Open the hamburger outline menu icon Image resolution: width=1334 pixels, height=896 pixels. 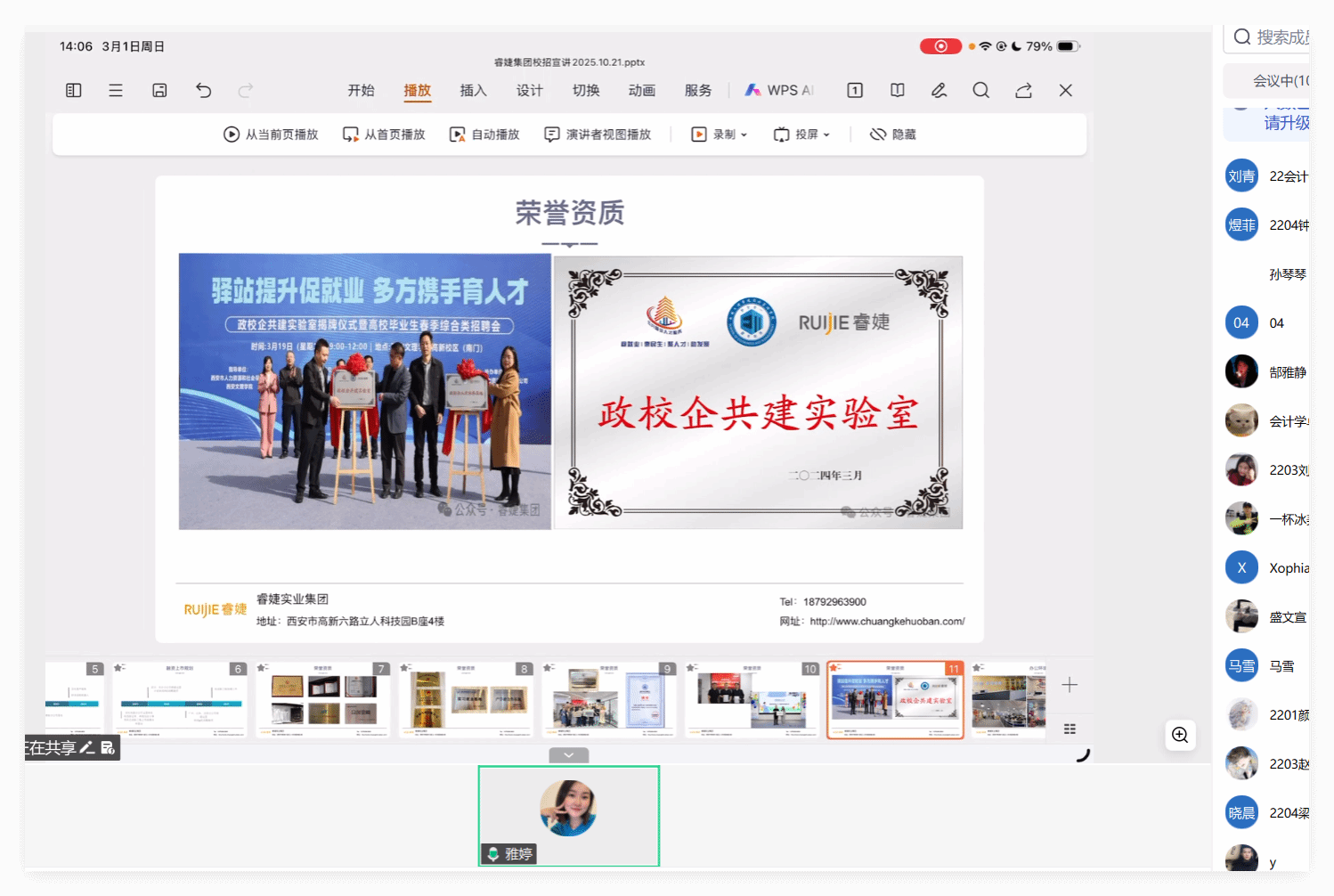(116, 90)
